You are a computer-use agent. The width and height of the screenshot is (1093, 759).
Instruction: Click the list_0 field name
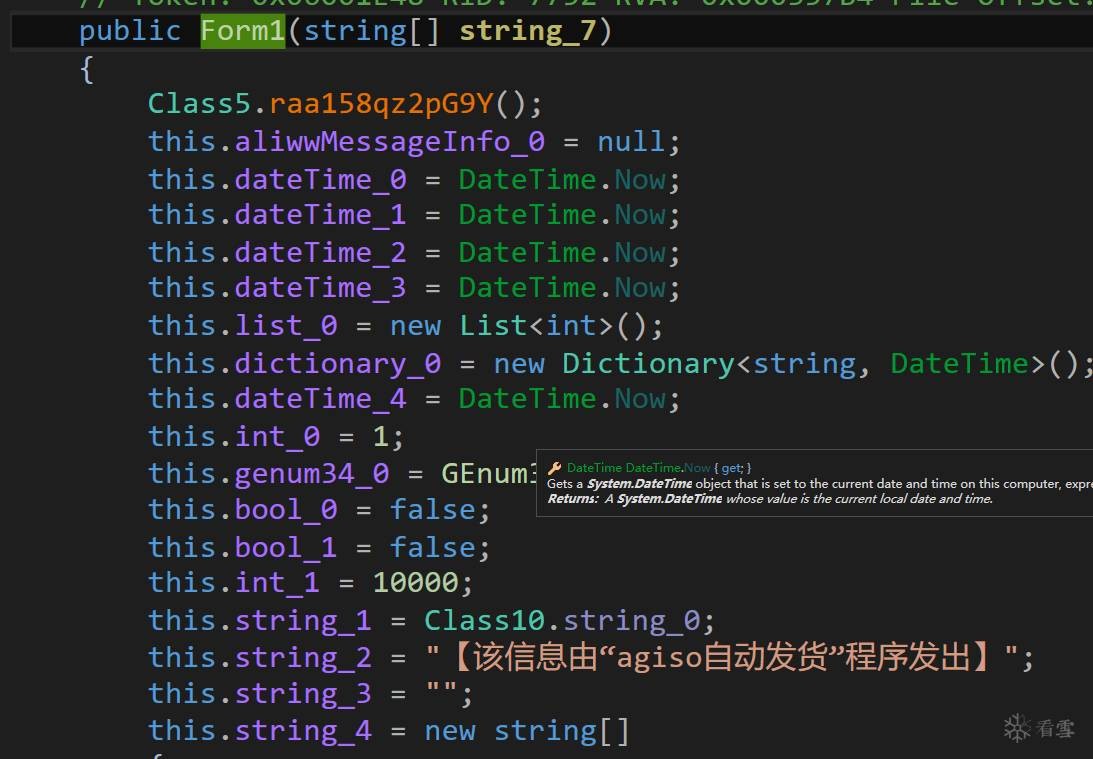pos(286,325)
